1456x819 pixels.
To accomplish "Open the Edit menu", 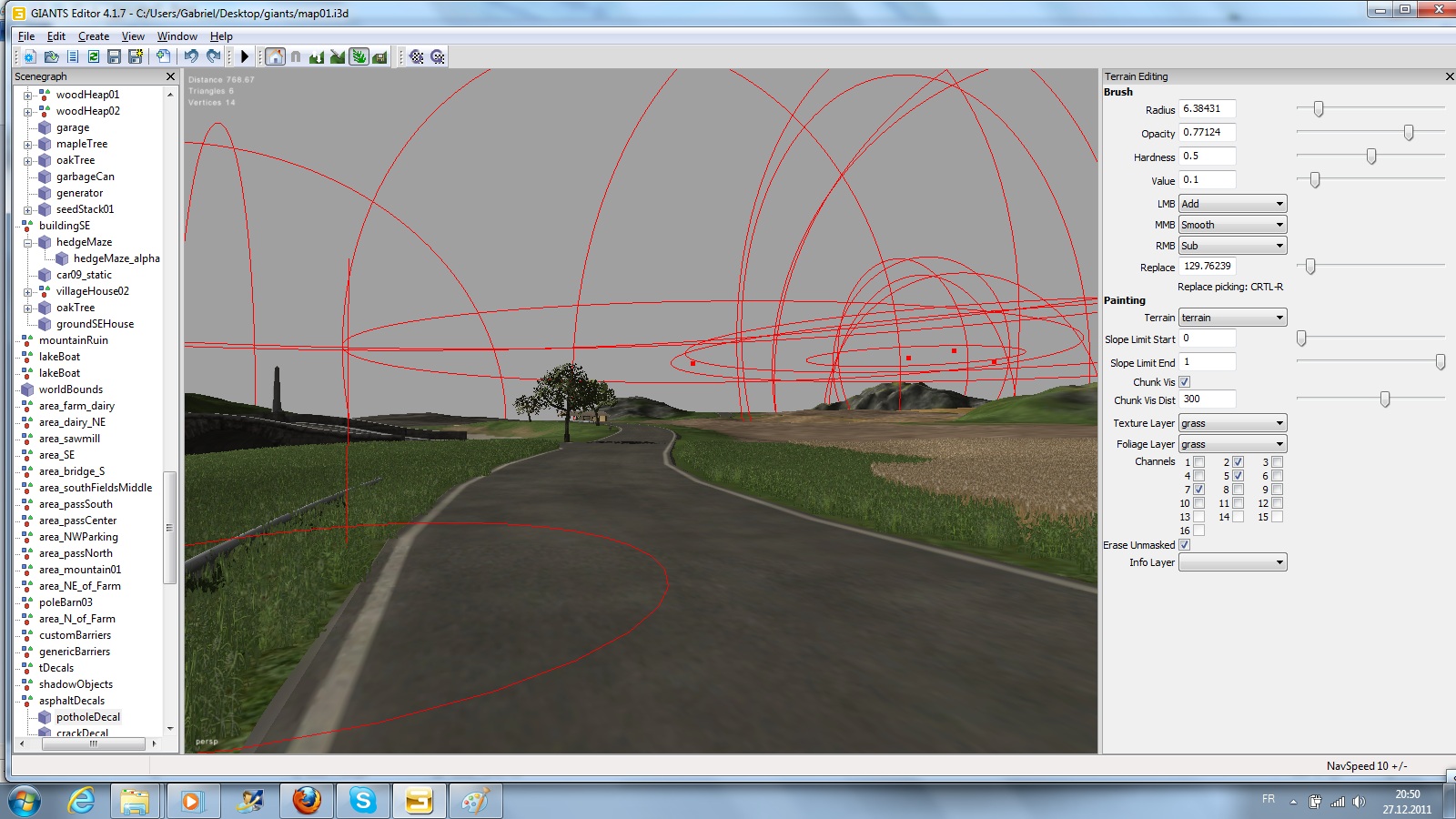I will tap(56, 36).
